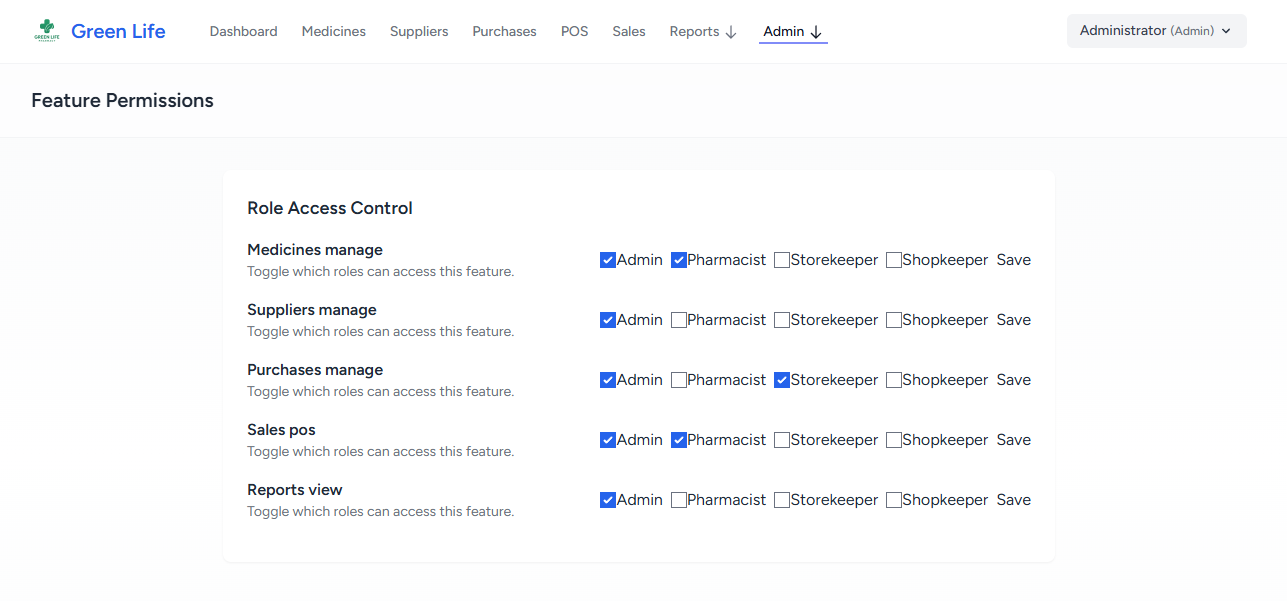Expand the Admin dropdown arrow

click(x=818, y=31)
